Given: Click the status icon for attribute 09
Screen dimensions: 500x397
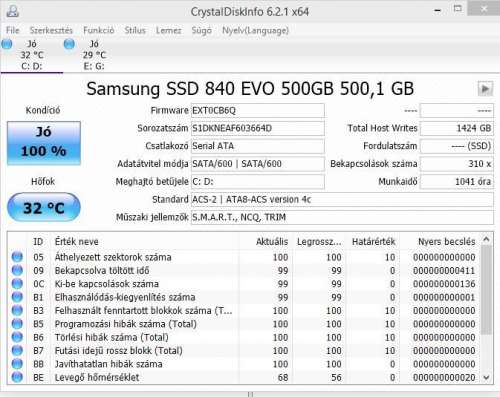Looking at the screenshot, I should point(17,270).
